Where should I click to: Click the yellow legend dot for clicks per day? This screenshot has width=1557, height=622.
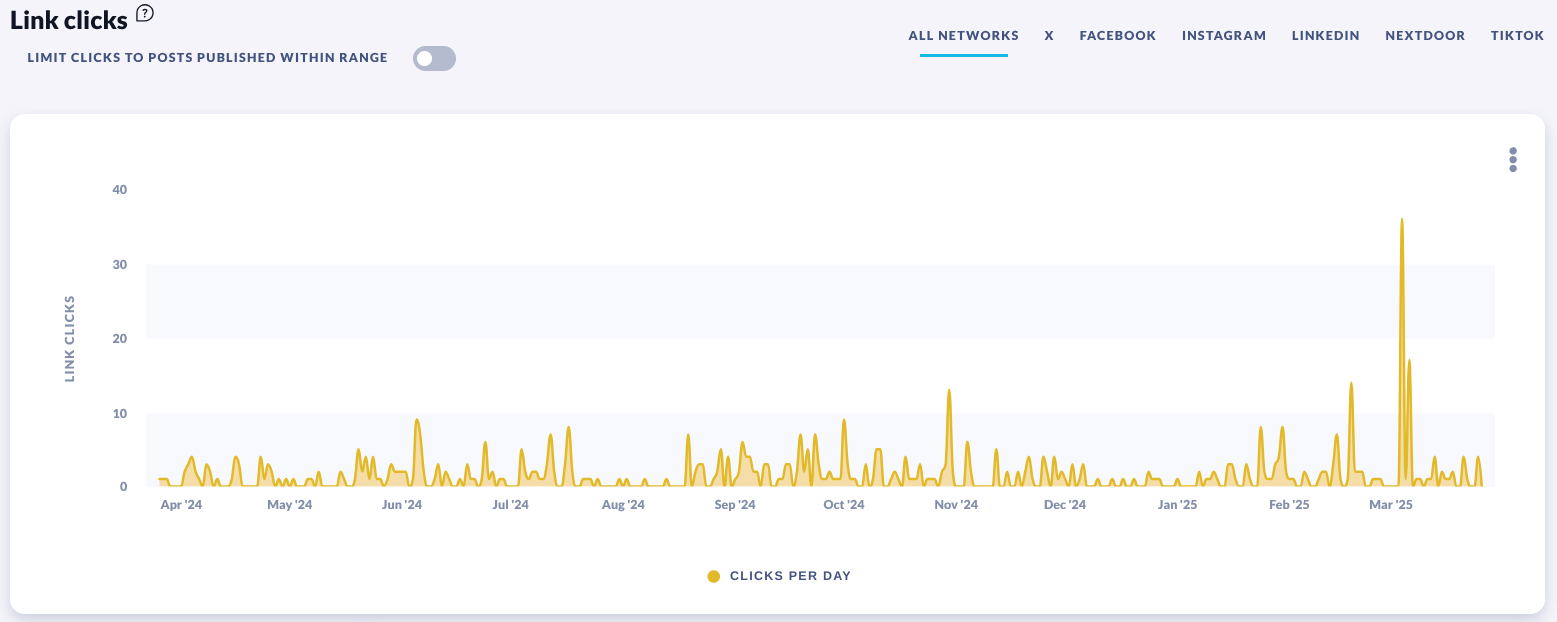[x=713, y=576]
